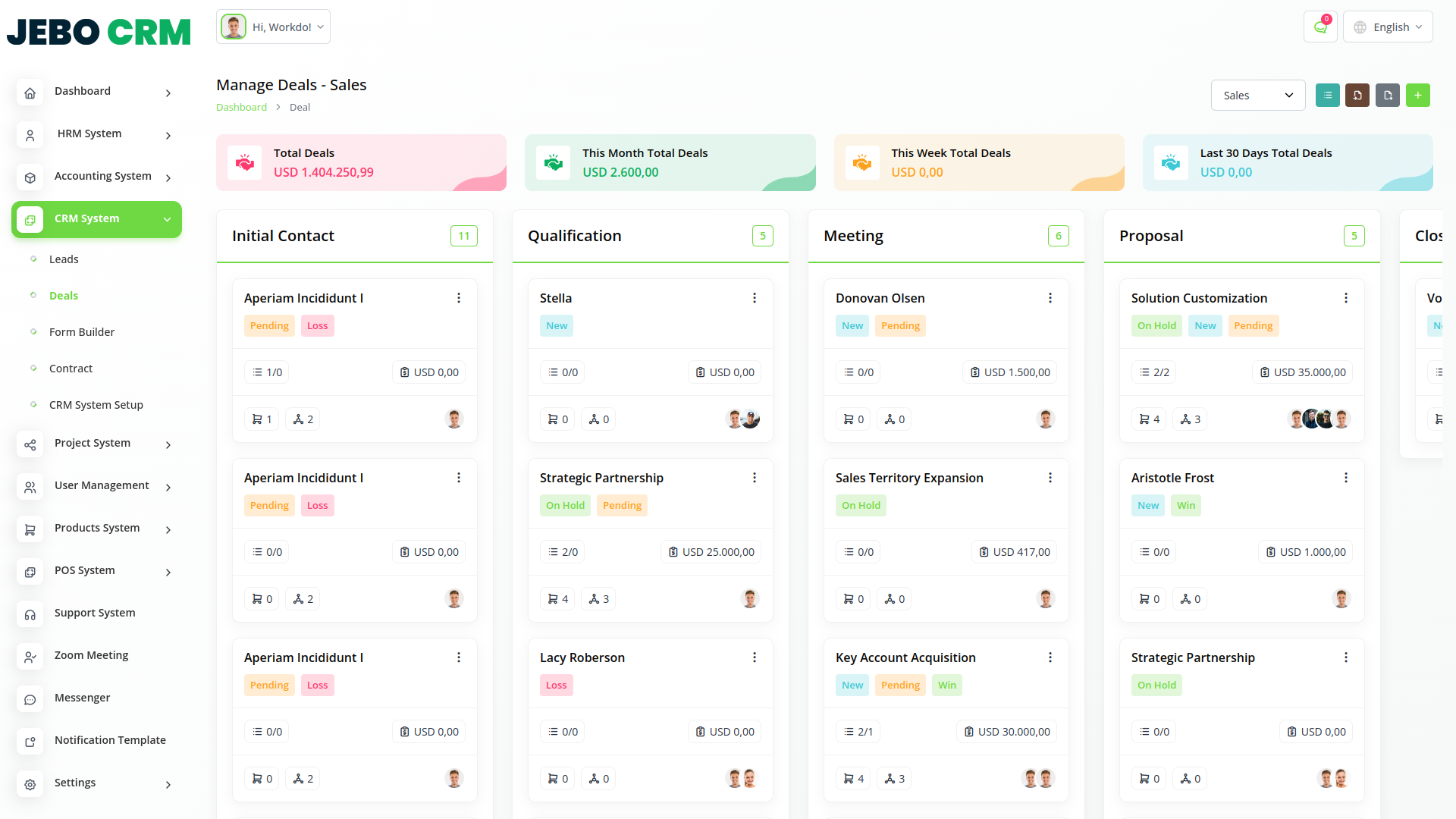Image resolution: width=1456 pixels, height=819 pixels.
Task: Click the task count 2/0 on Strategic Partnership
Action: pyautogui.click(x=563, y=552)
